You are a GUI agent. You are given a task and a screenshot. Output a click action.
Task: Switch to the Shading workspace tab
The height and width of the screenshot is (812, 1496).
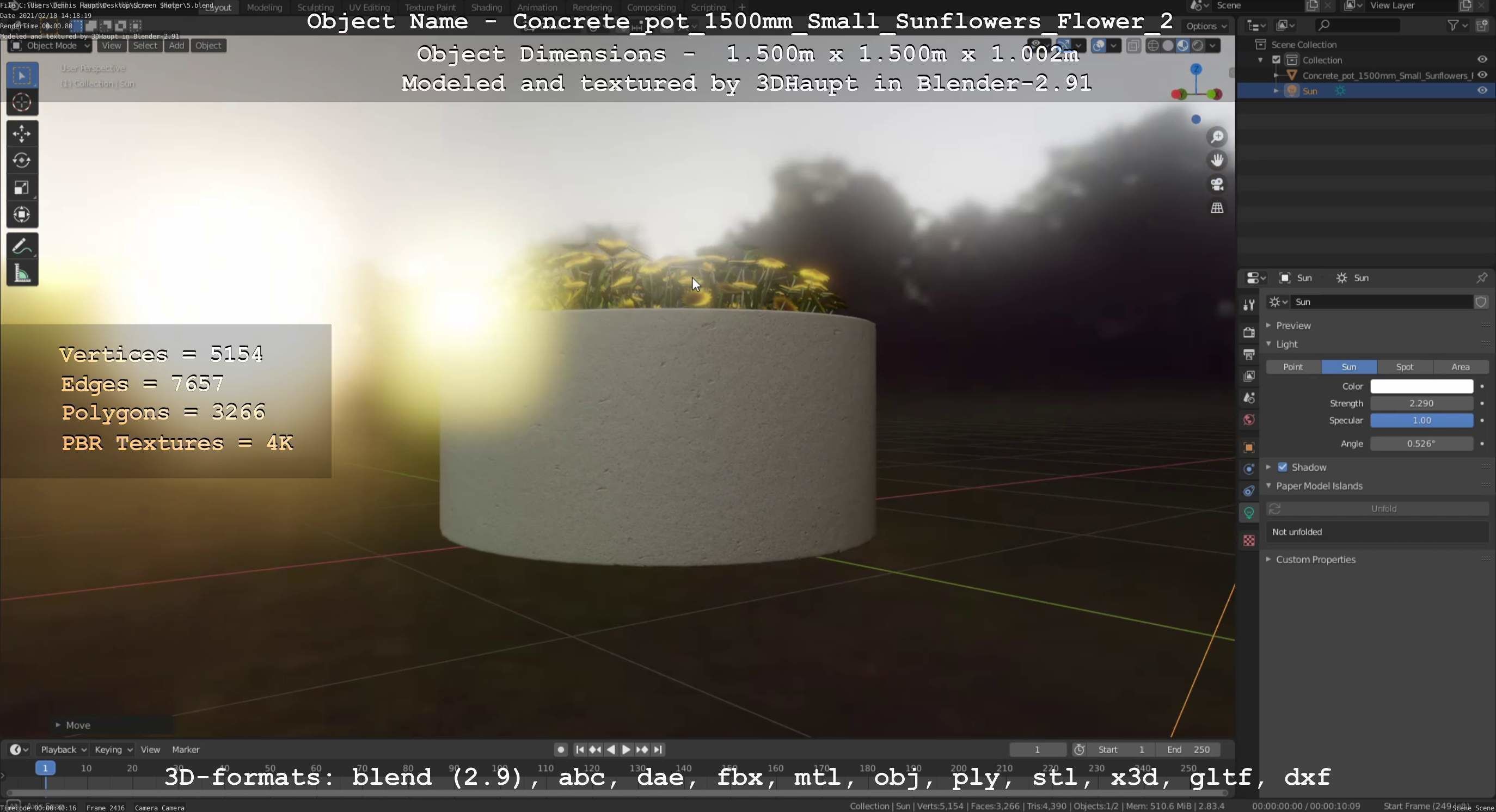(486, 8)
